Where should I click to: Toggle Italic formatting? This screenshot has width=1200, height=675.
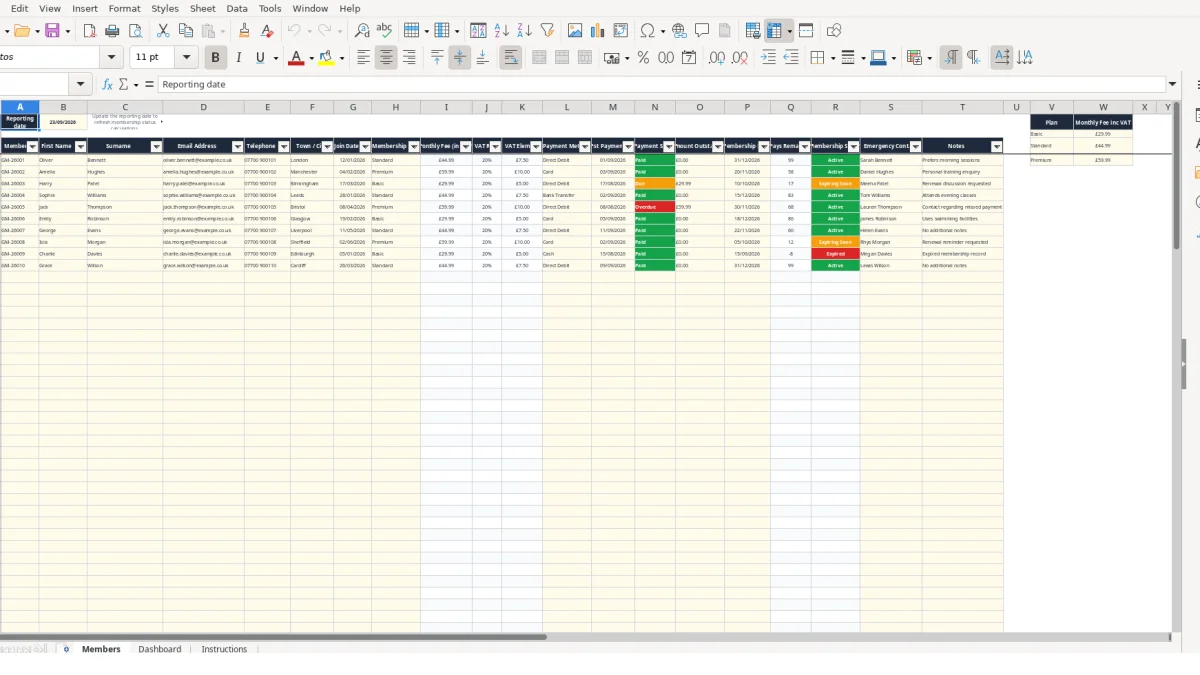pyautogui.click(x=237, y=58)
